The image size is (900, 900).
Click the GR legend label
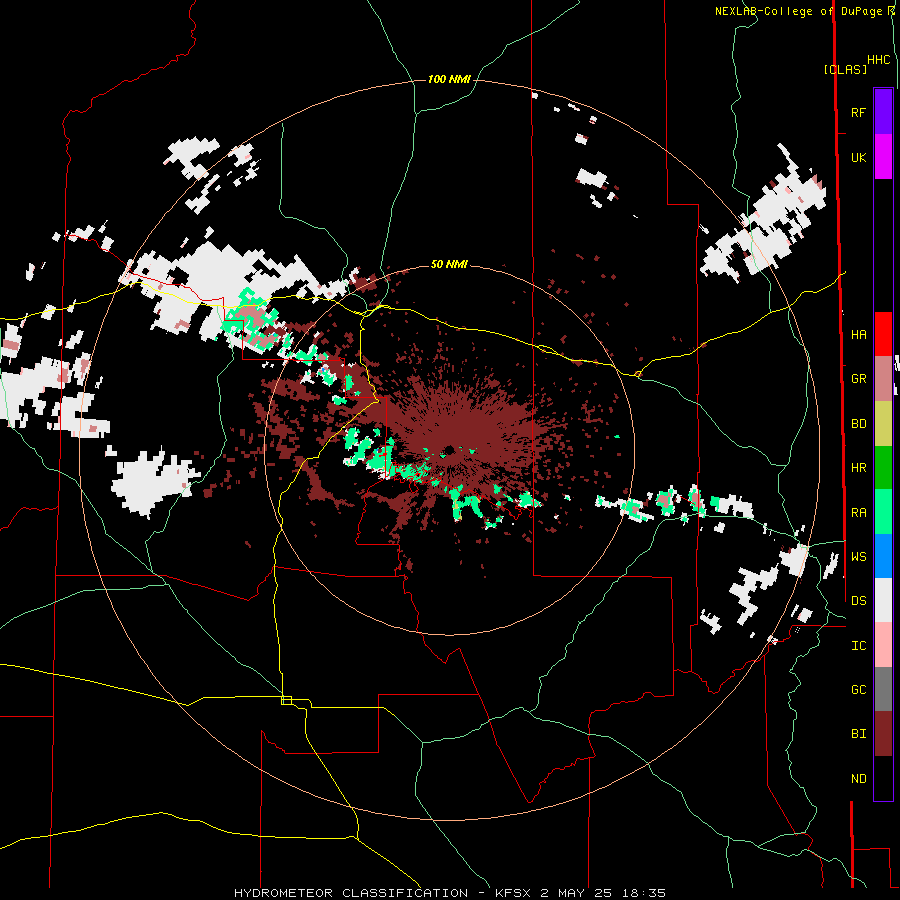(858, 379)
